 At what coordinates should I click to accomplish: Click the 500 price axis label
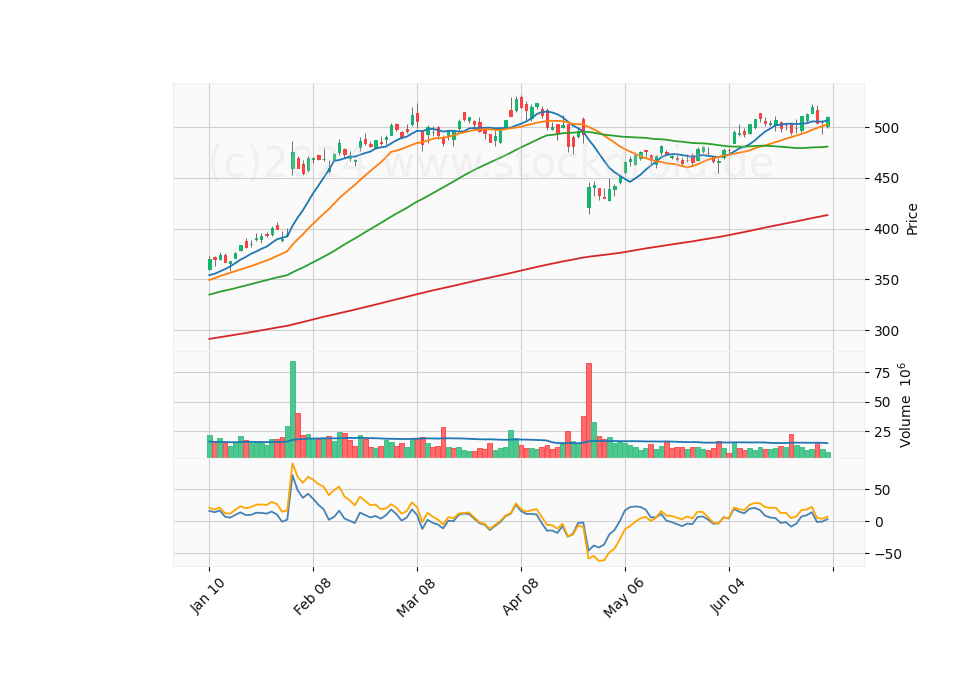(887, 128)
